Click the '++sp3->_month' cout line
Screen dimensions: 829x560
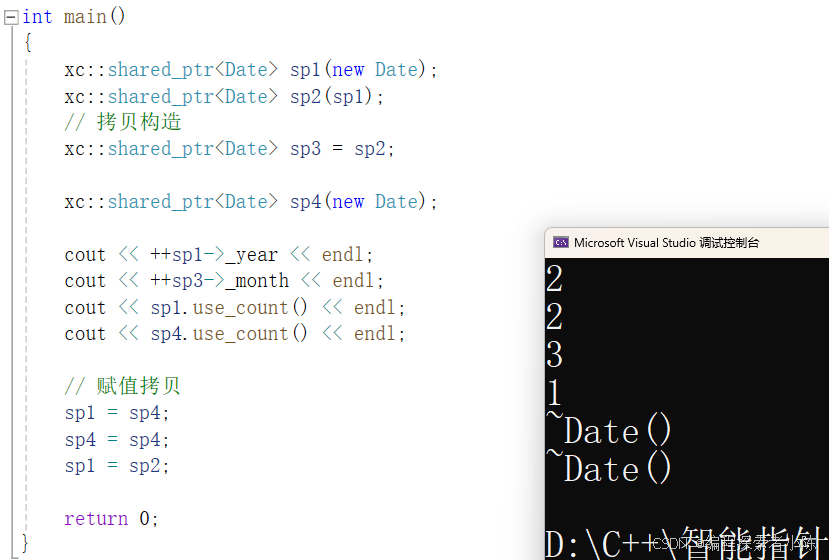coord(224,281)
